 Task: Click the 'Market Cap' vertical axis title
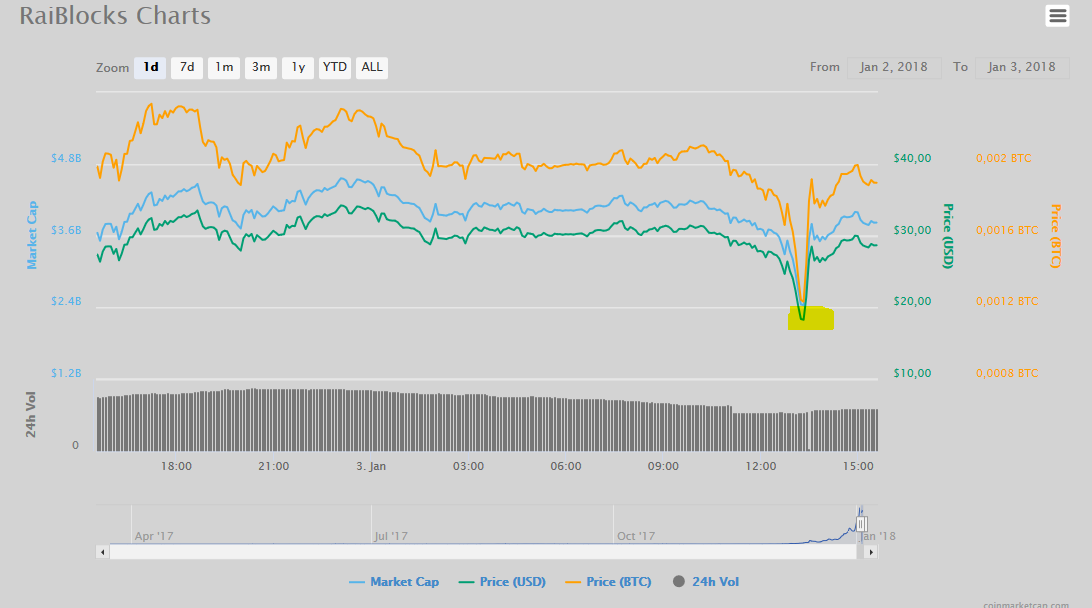click(x=32, y=235)
